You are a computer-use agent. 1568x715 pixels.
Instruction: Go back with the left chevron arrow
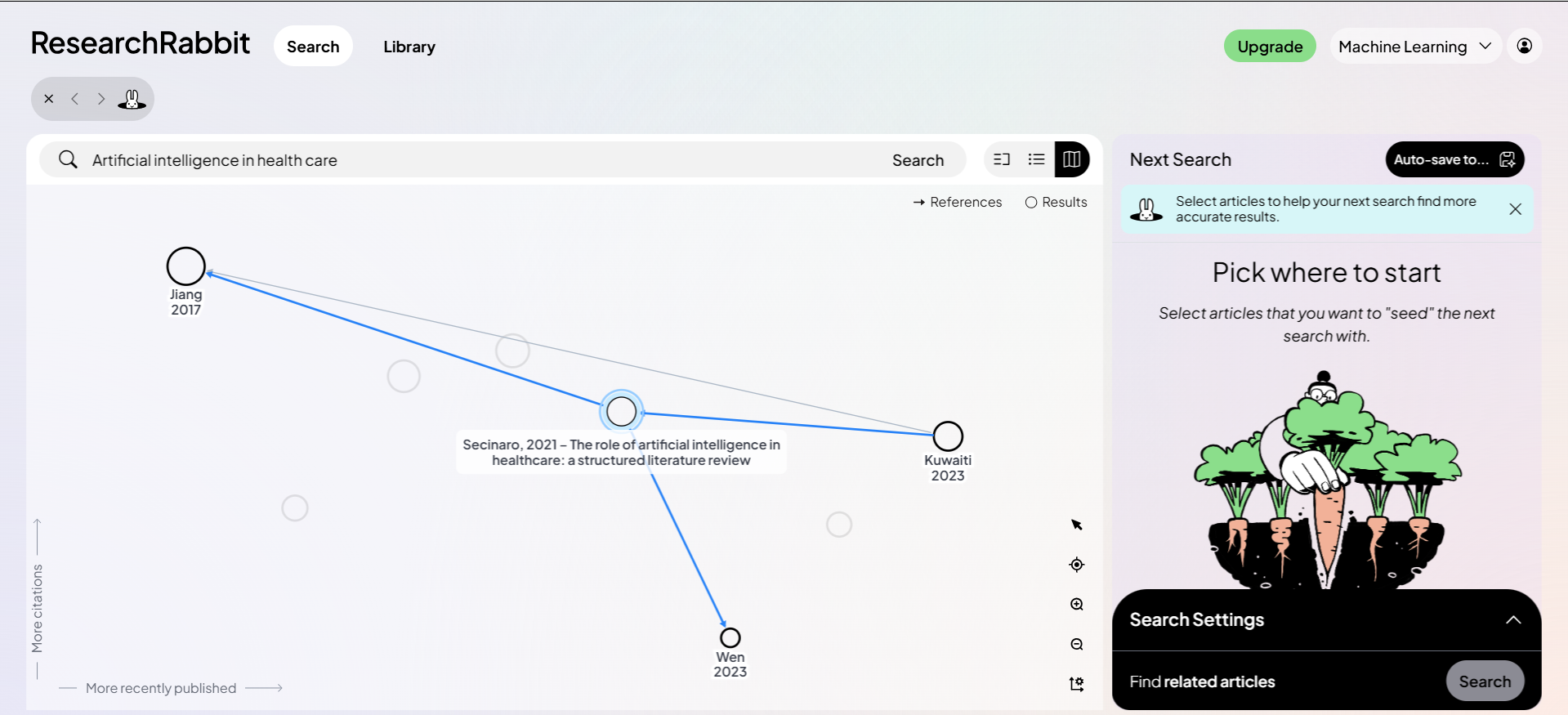click(75, 99)
